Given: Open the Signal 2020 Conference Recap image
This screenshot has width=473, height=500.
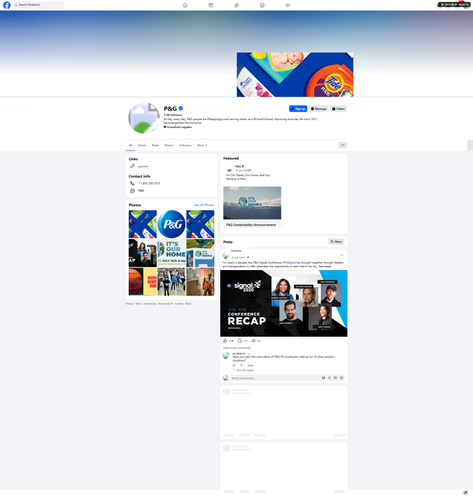Looking at the screenshot, I should 284,303.
